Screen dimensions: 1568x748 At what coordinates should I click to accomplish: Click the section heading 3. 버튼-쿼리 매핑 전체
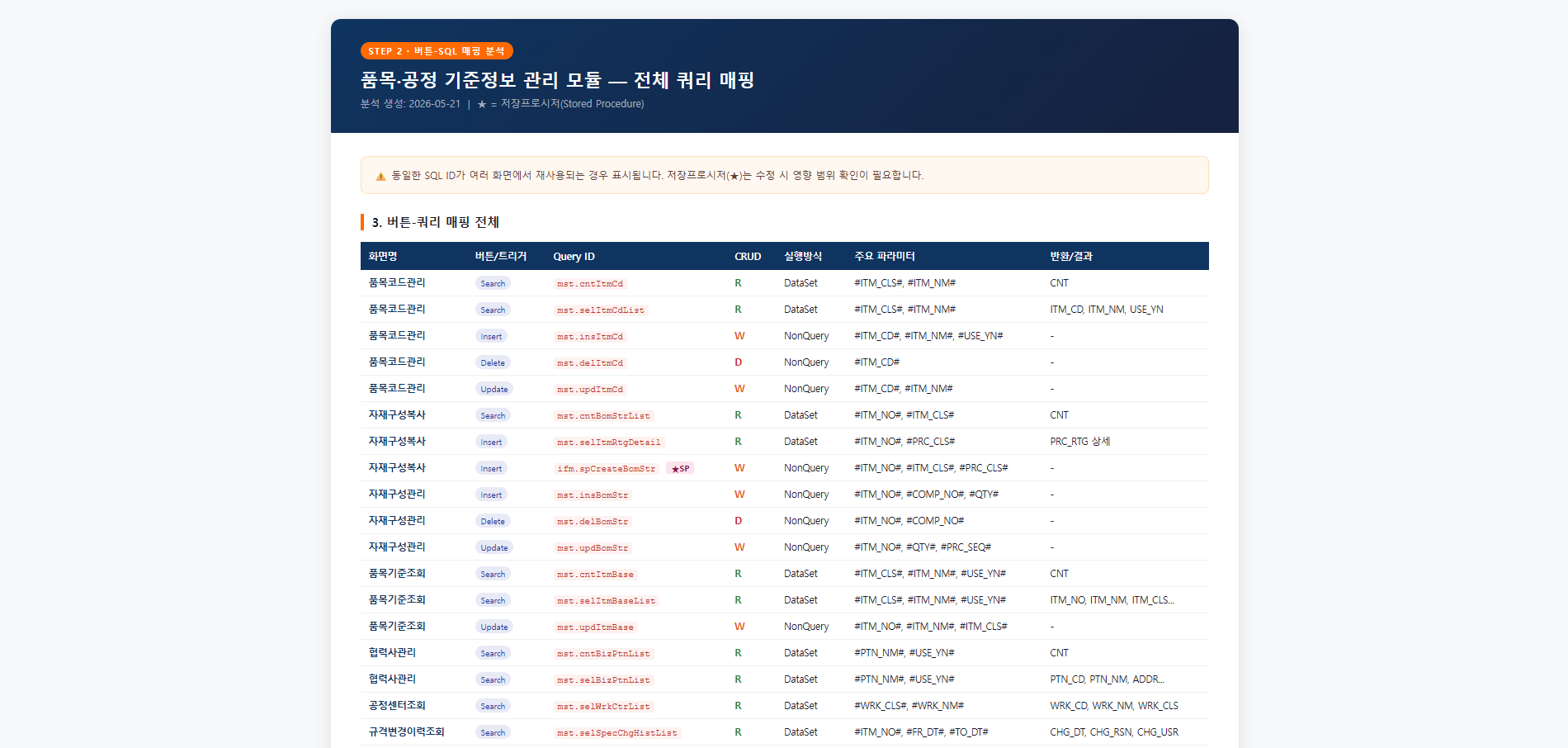435,222
